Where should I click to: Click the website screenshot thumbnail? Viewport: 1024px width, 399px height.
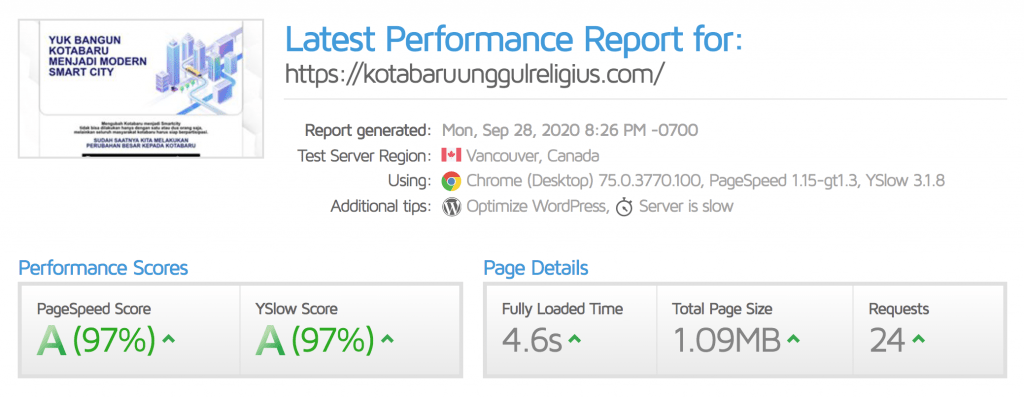140,88
